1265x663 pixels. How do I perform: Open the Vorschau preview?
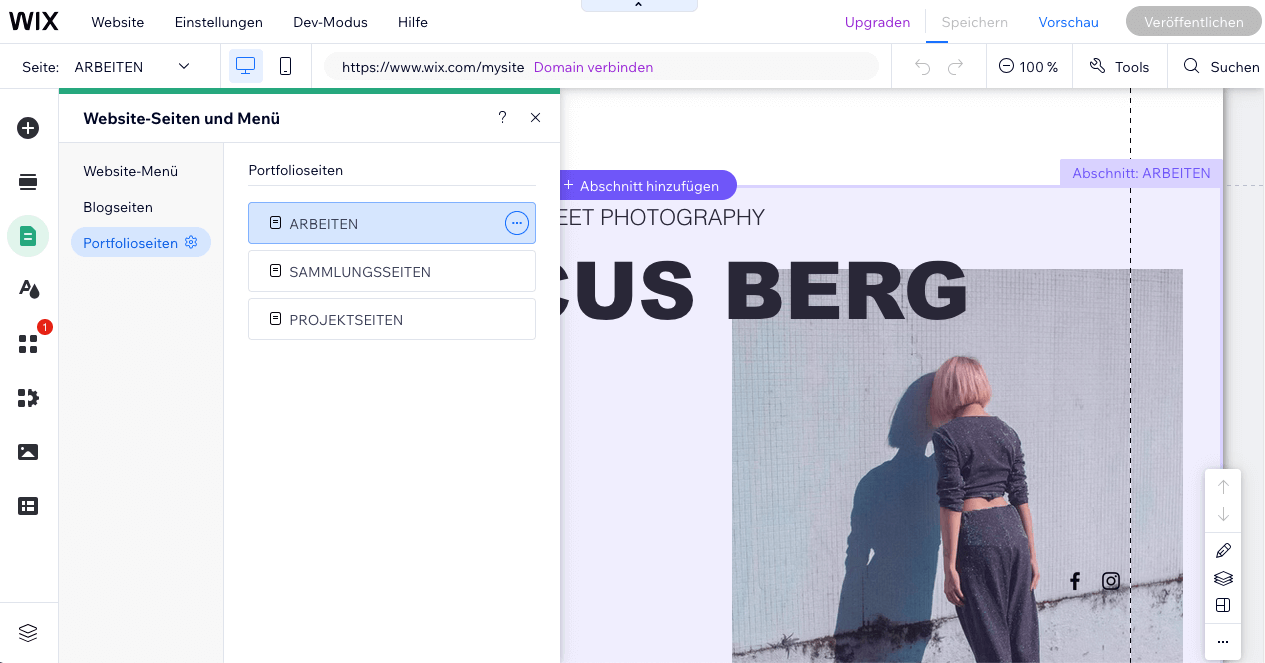[1069, 22]
